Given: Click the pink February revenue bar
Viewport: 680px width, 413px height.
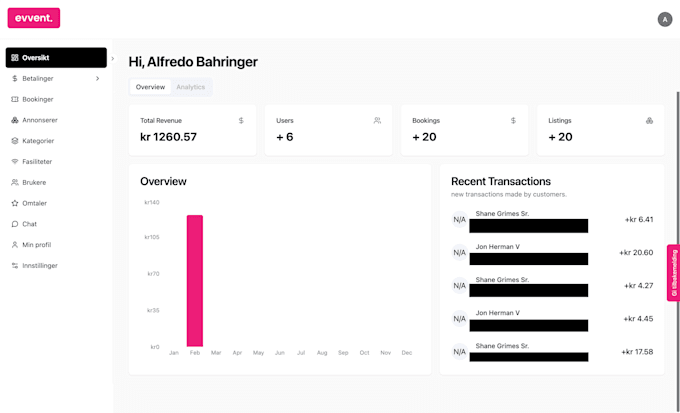Looking at the screenshot, I should (195, 280).
